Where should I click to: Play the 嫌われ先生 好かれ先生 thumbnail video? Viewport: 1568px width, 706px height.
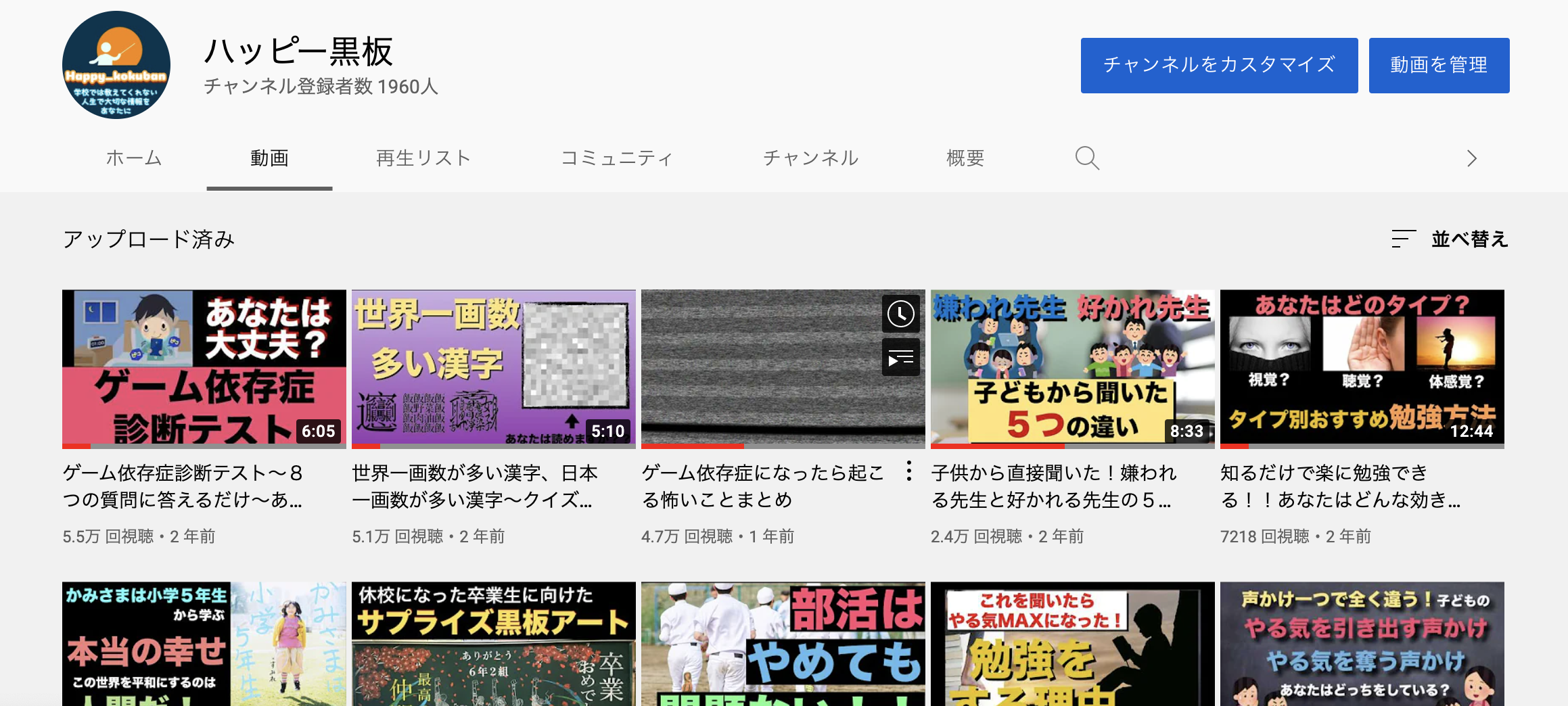pyautogui.click(x=1072, y=367)
